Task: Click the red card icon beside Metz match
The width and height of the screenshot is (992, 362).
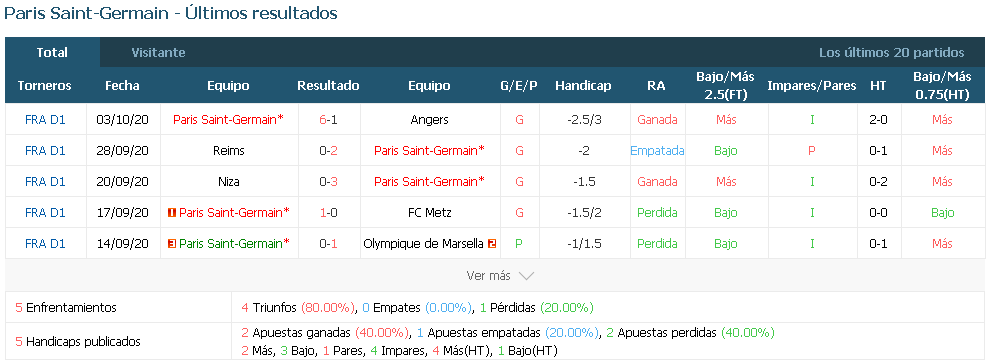Action: point(171,213)
